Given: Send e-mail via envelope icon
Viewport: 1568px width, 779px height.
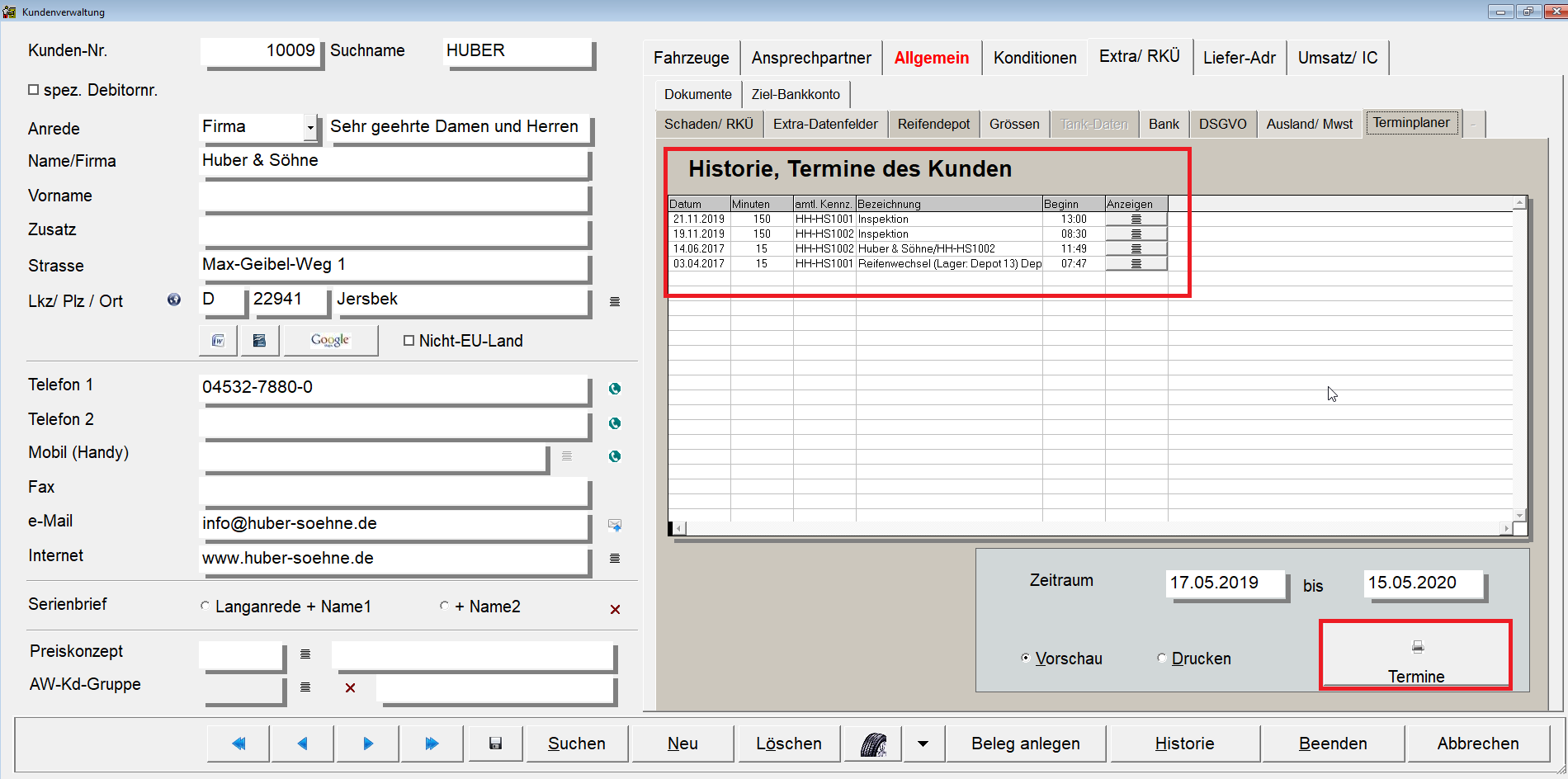Looking at the screenshot, I should pyautogui.click(x=615, y=525).
